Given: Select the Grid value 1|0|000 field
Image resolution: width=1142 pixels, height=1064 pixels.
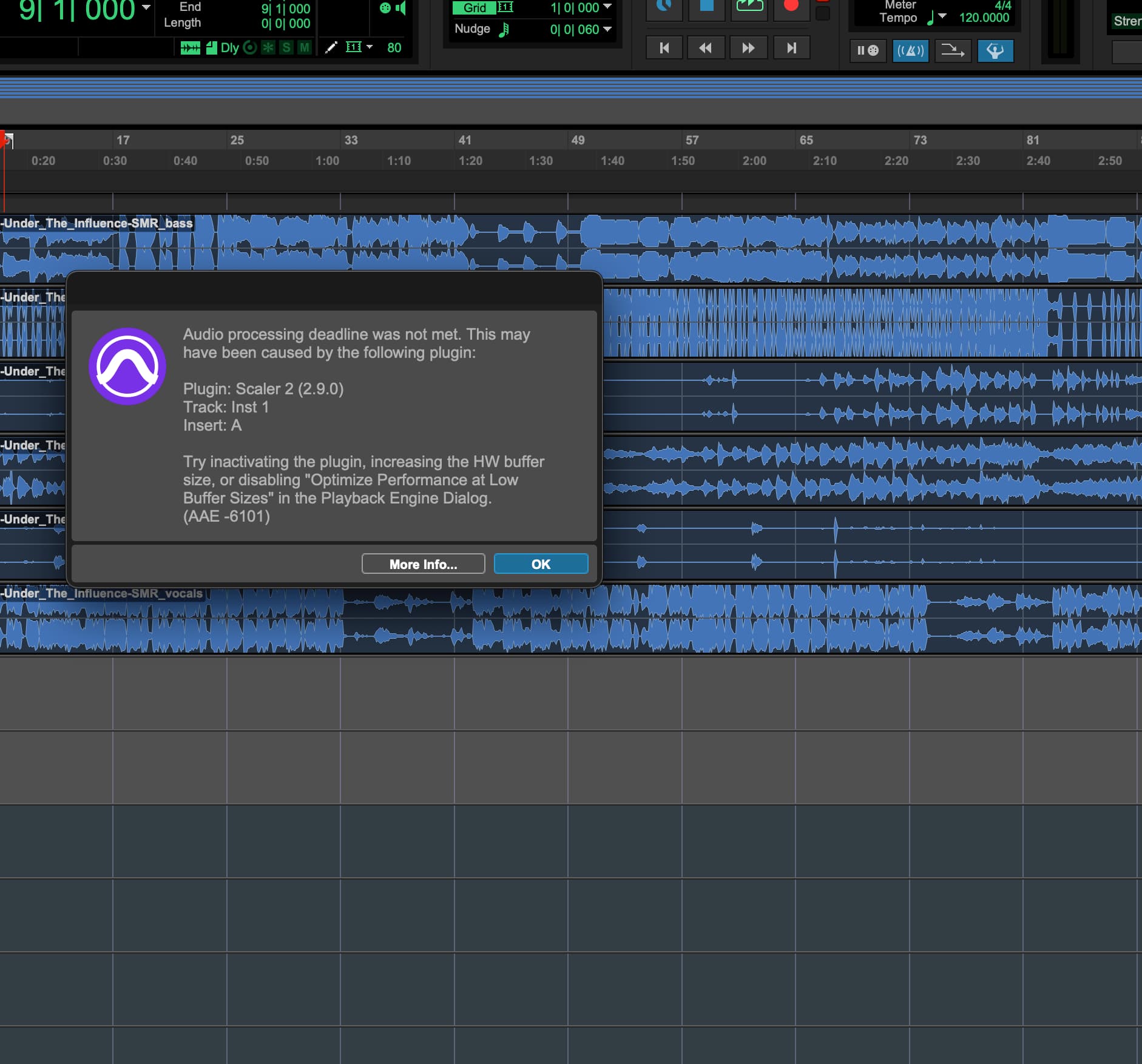Looking at the screenshot, I should 575,8.
